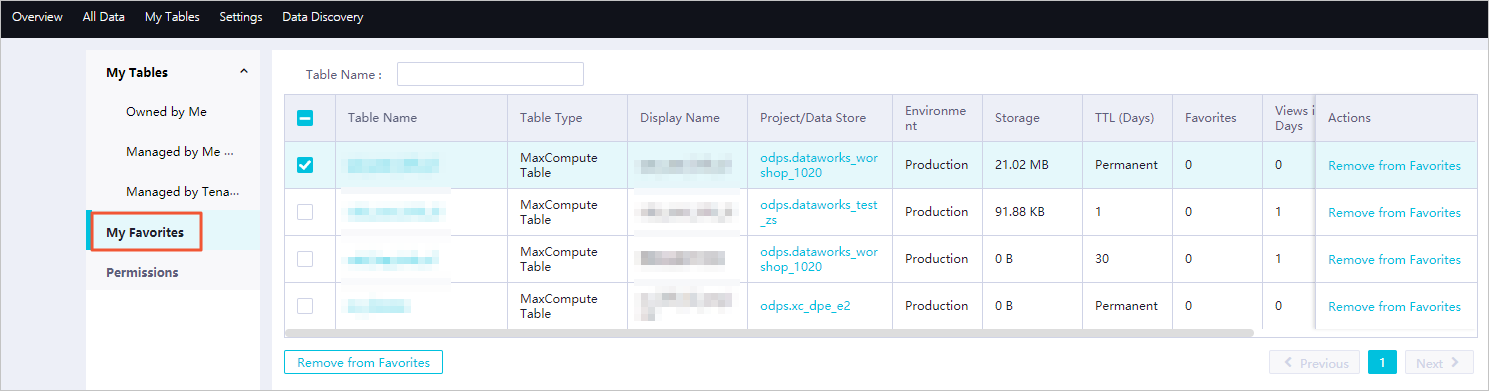Toggle the select-all header checkbox

coord(306,118)
